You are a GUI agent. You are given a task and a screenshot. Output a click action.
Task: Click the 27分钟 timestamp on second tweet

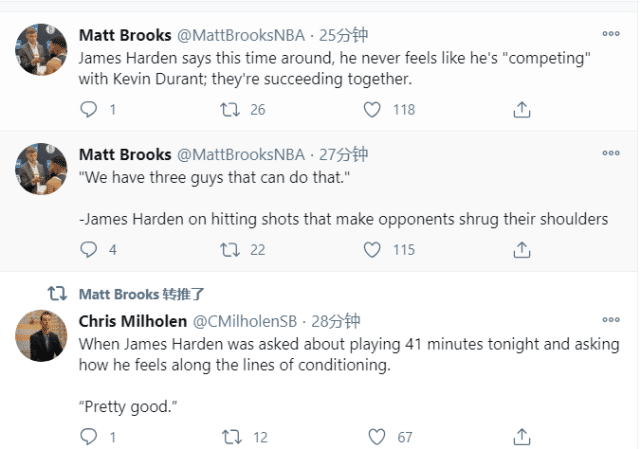click(343, 155)
